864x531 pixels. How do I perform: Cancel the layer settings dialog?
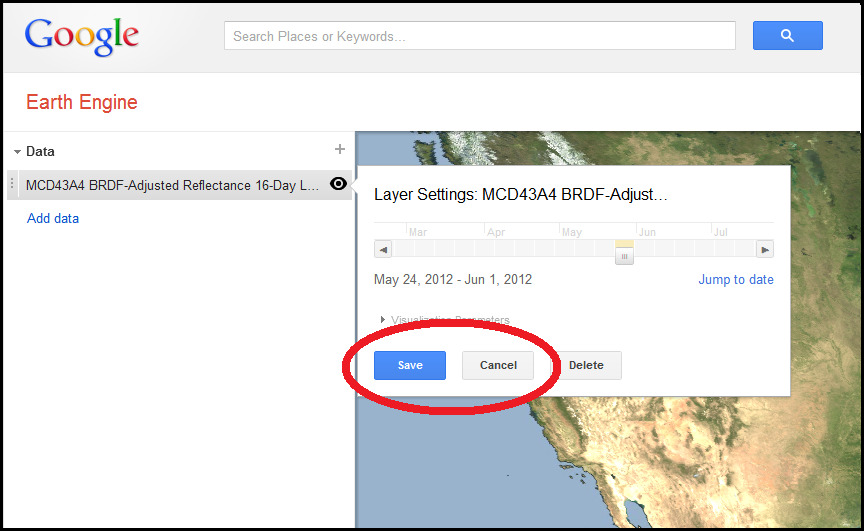pyautogui.click(x=498, y=365)
